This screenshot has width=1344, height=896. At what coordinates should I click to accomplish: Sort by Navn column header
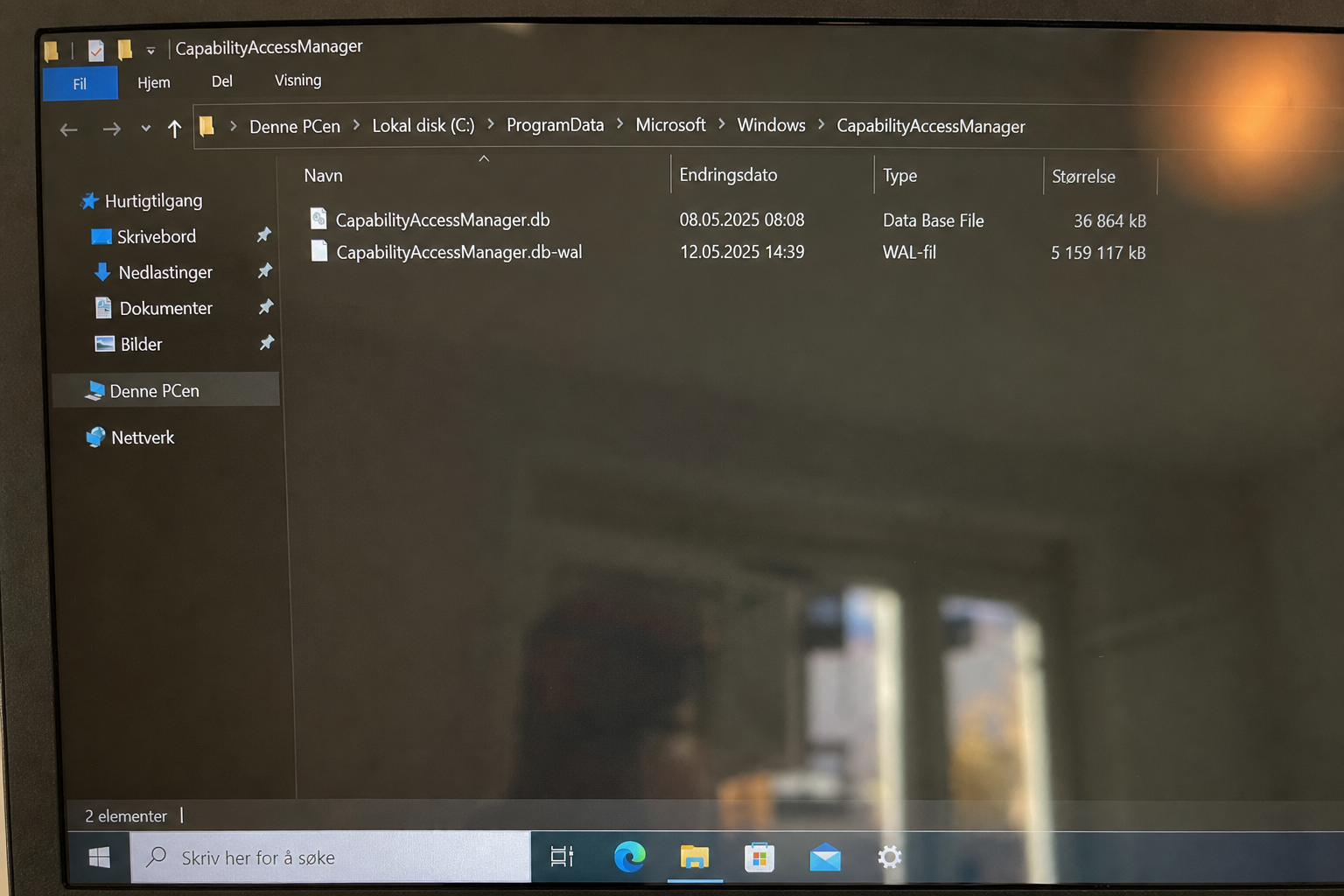click(323, 176)
